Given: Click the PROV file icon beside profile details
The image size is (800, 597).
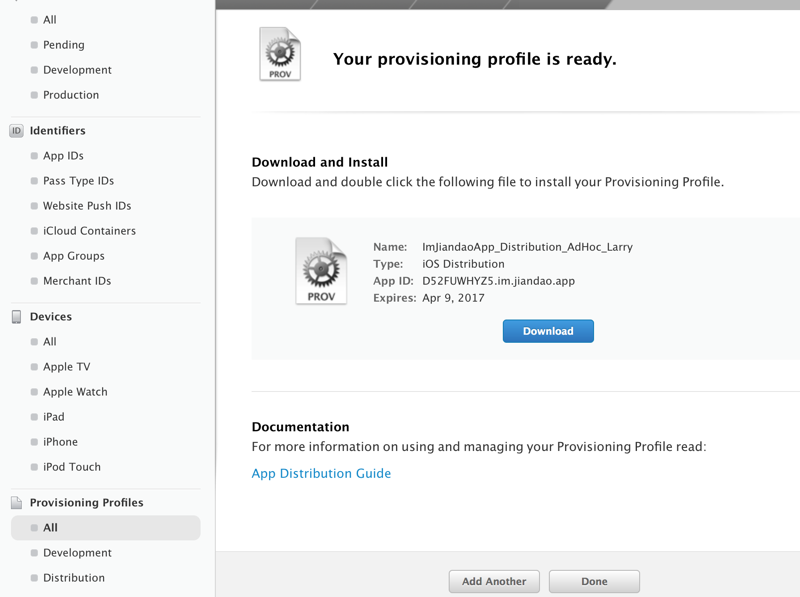Looking at the screenshot, I should [321, 271].
